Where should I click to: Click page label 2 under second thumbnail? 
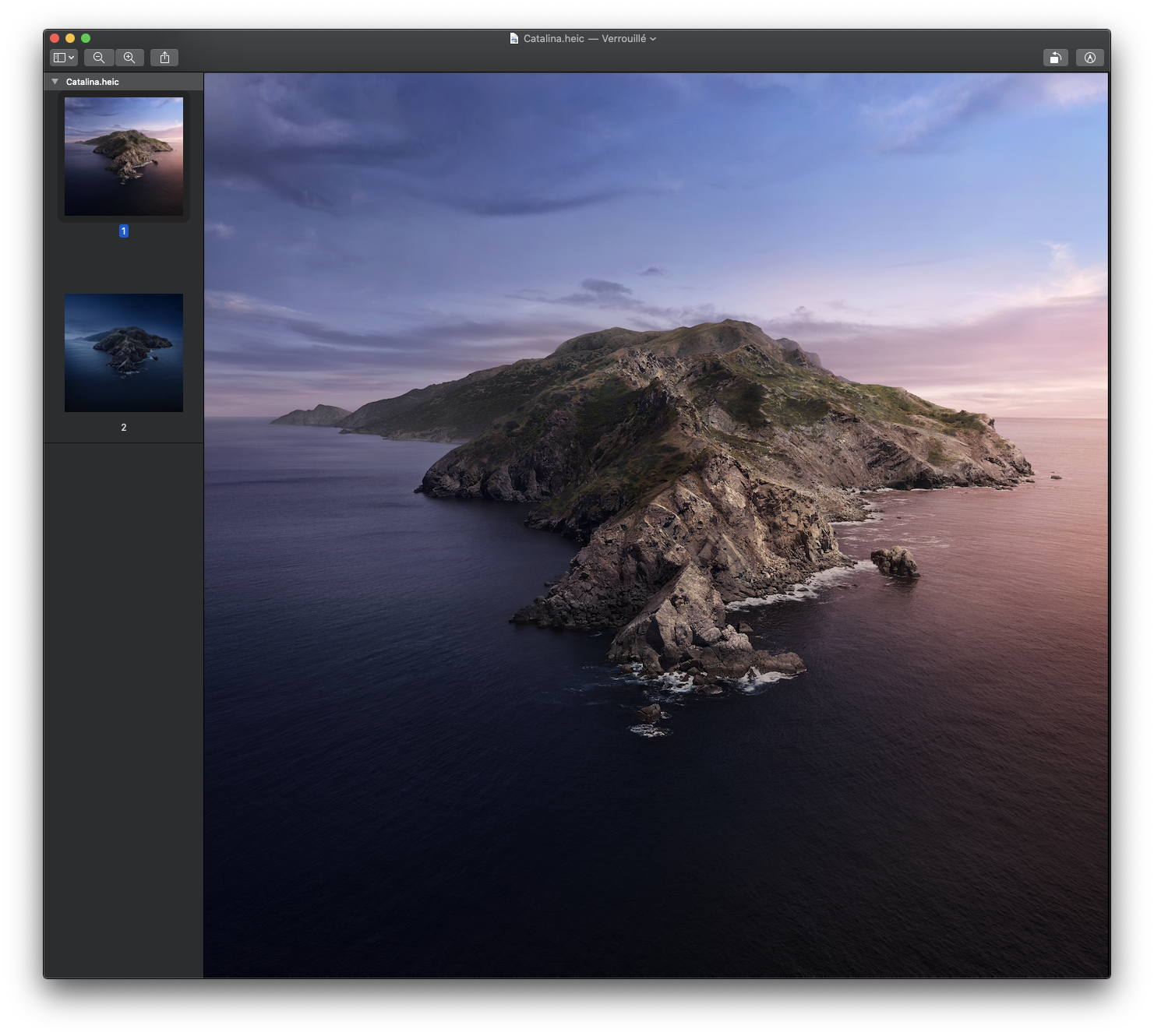(124, 428)
